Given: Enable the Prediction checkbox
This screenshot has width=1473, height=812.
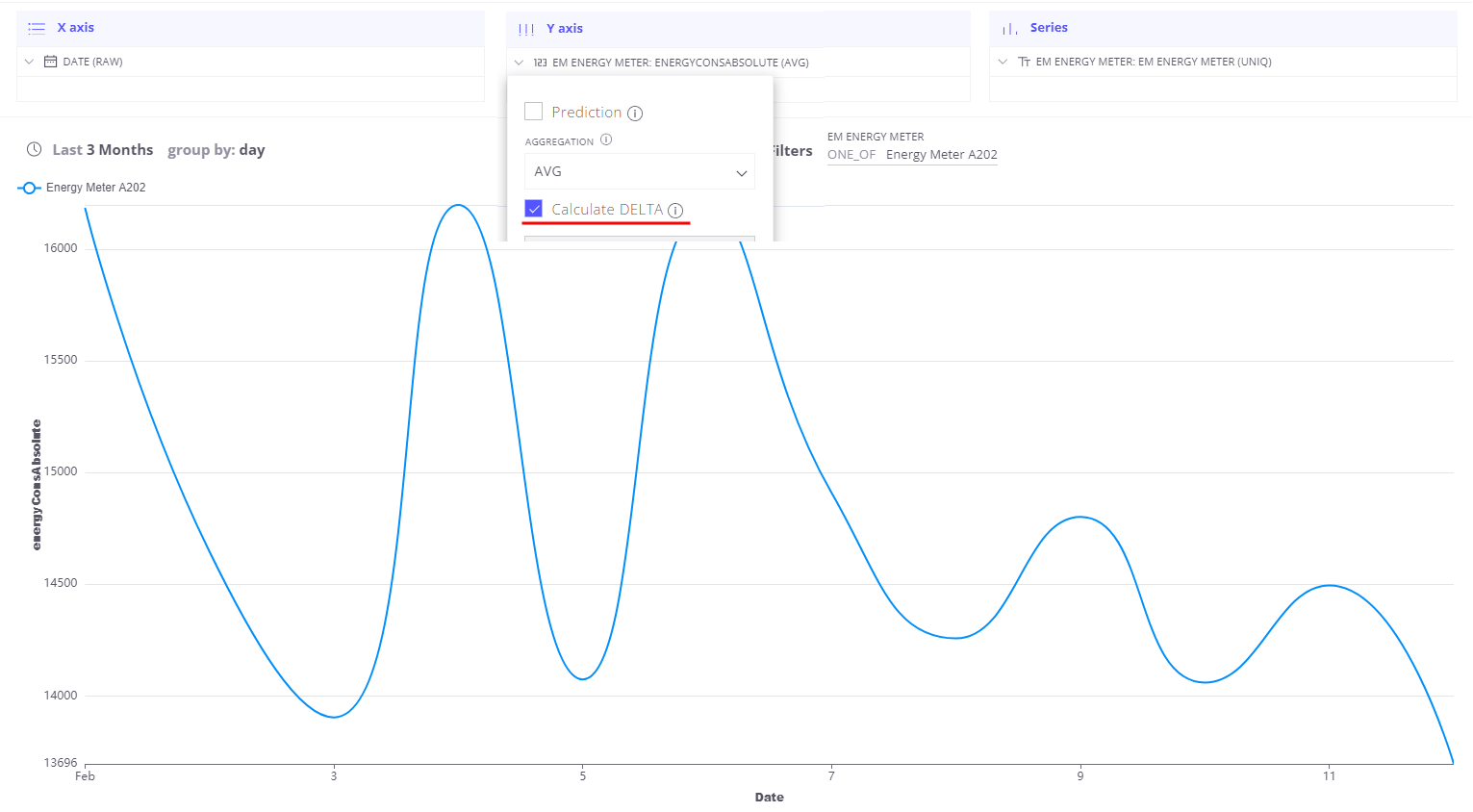Looking at the screenshot, I should (534, 112).
